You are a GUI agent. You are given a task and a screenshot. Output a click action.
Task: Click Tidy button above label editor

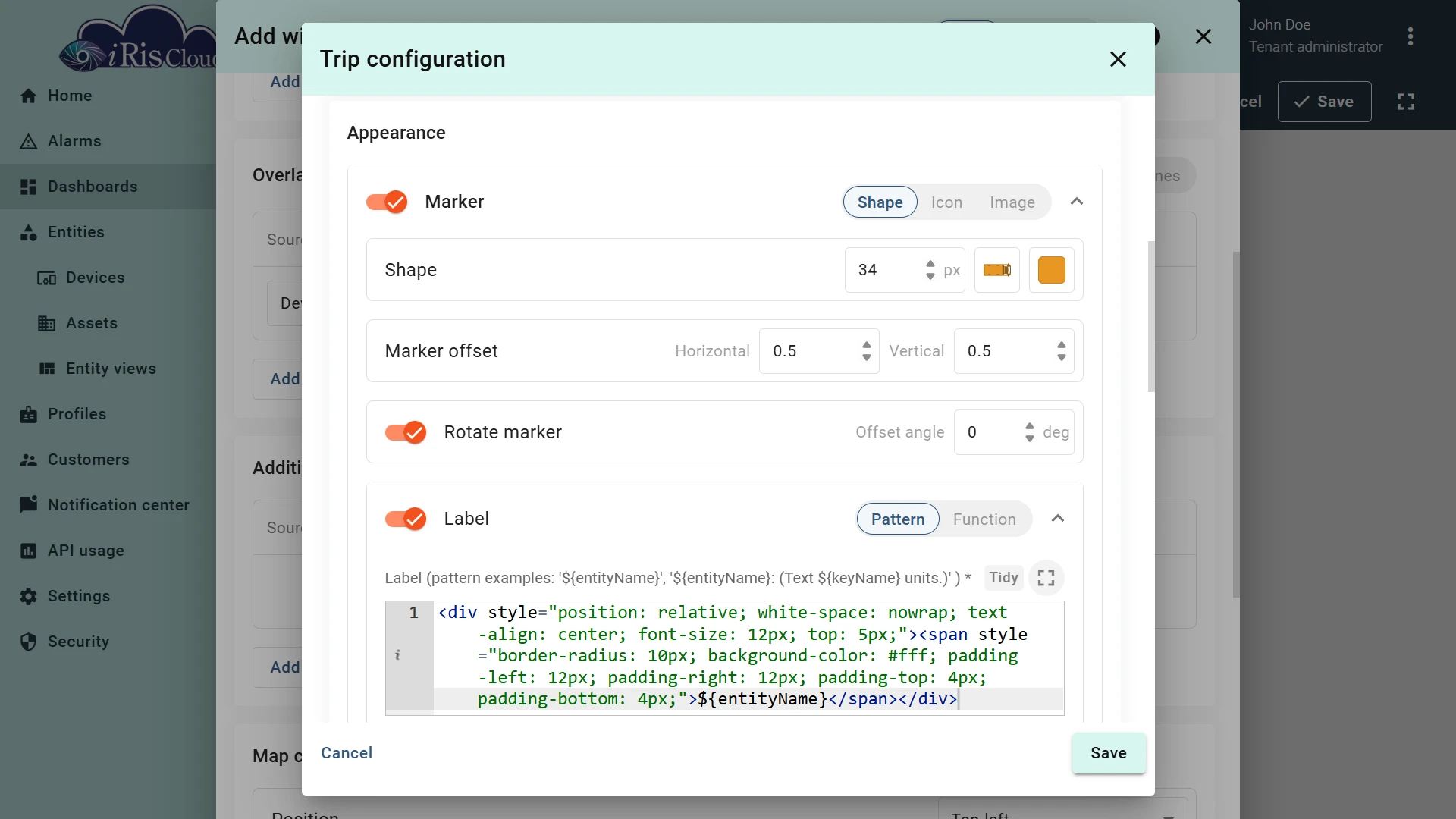[x=1003, y=578]
